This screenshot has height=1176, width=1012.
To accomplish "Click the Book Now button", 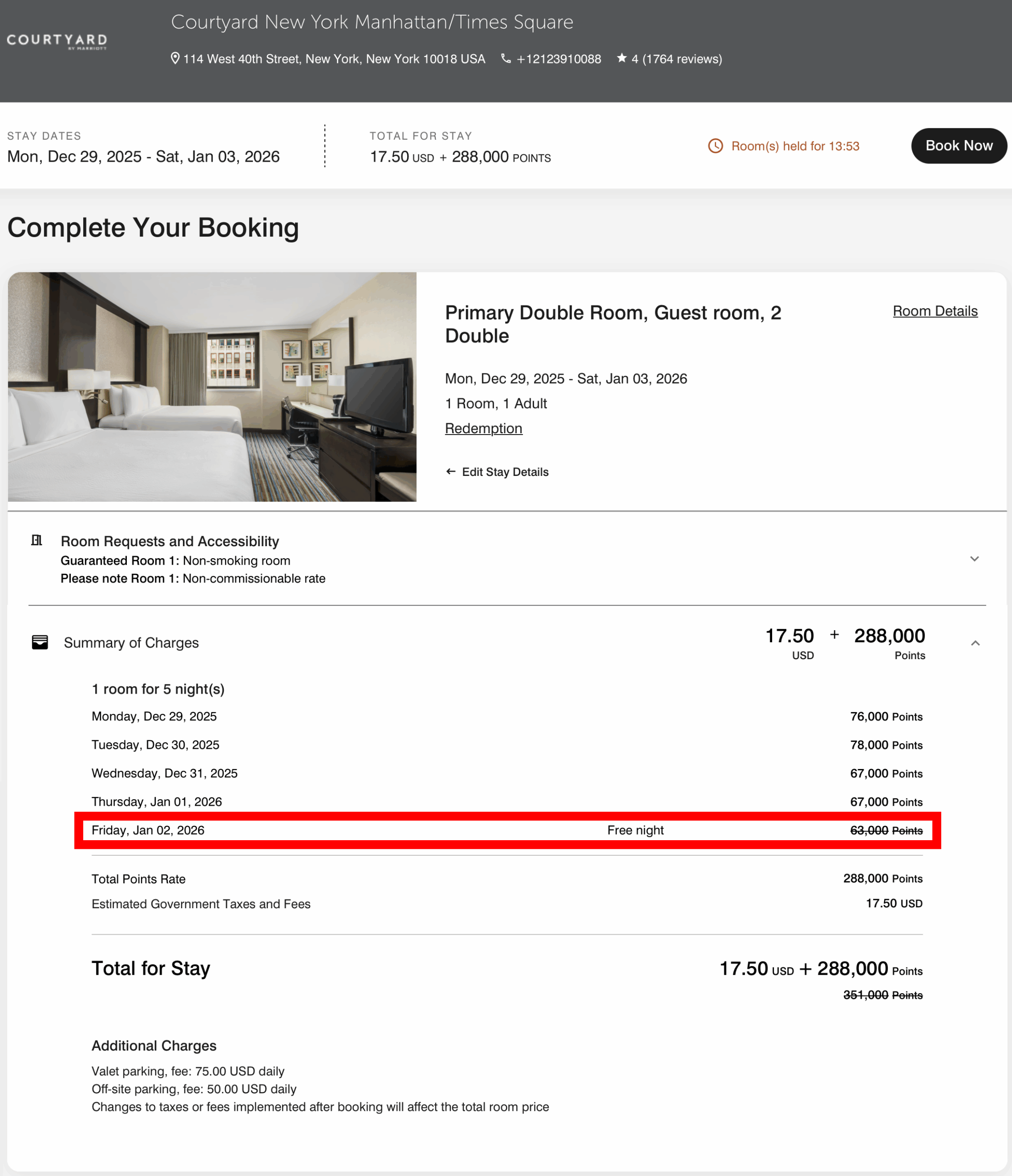I will point(959,146).
